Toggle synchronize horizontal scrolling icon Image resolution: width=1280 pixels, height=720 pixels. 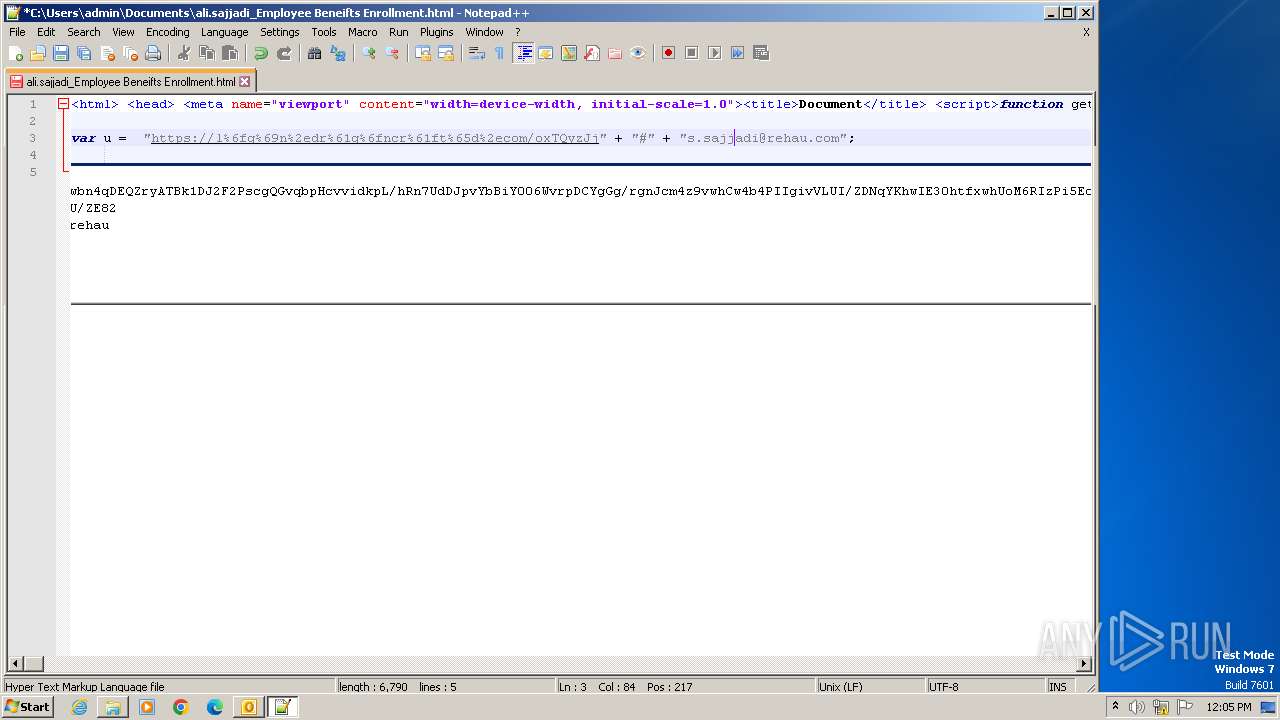(446, 53)
